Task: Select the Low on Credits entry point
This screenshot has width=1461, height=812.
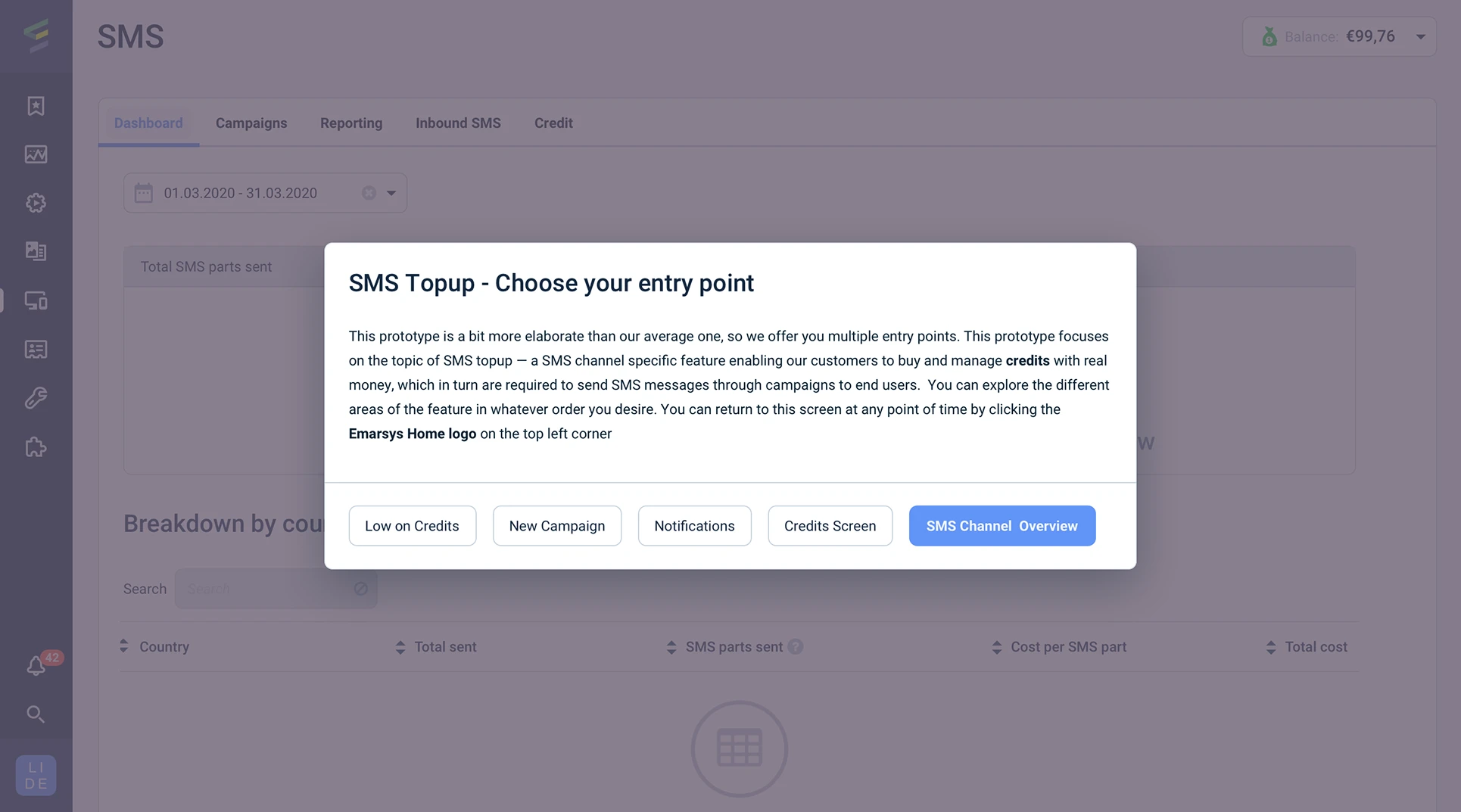Action: click(x=412, y=526)
